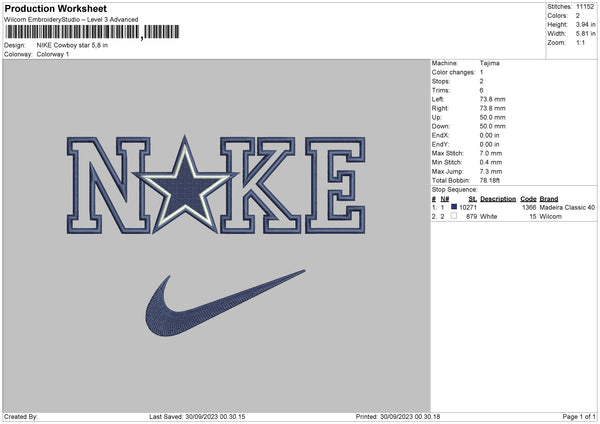Screen dimensions: 600x424
Task: Click the white thread color swatch
Action: pos(454,216)
